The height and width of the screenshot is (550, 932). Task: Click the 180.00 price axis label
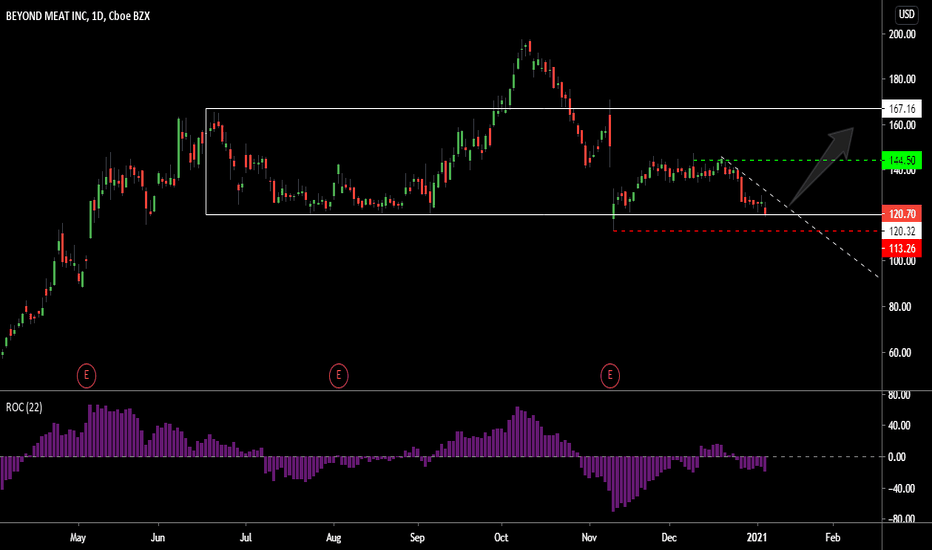902,79
